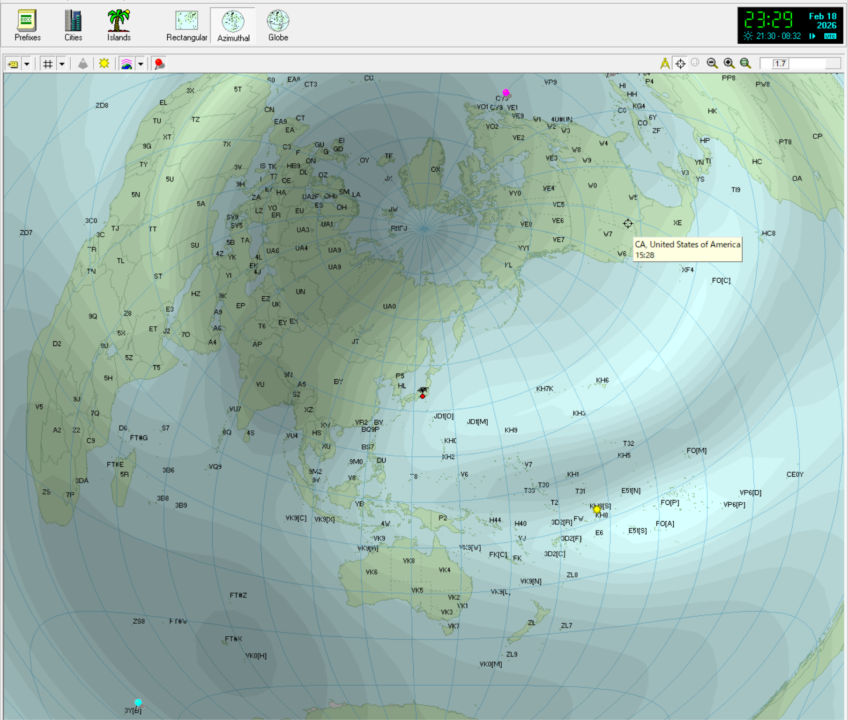Toggle the grid lines overlay
The height and width of the screenshot is (720, 848).
pyautogui.click(x=48, y=63)
